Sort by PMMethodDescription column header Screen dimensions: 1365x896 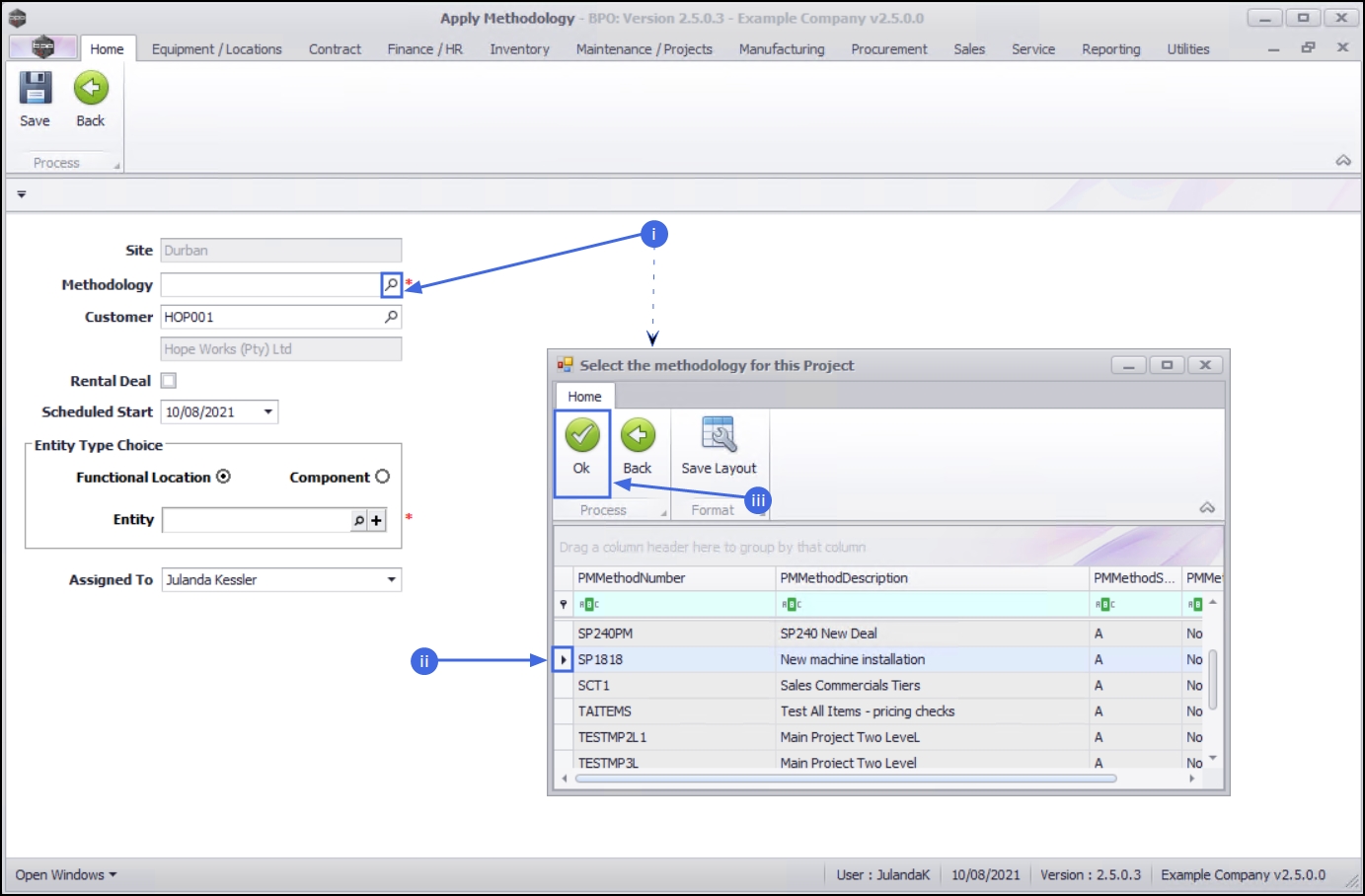click(x=933, y=578)
